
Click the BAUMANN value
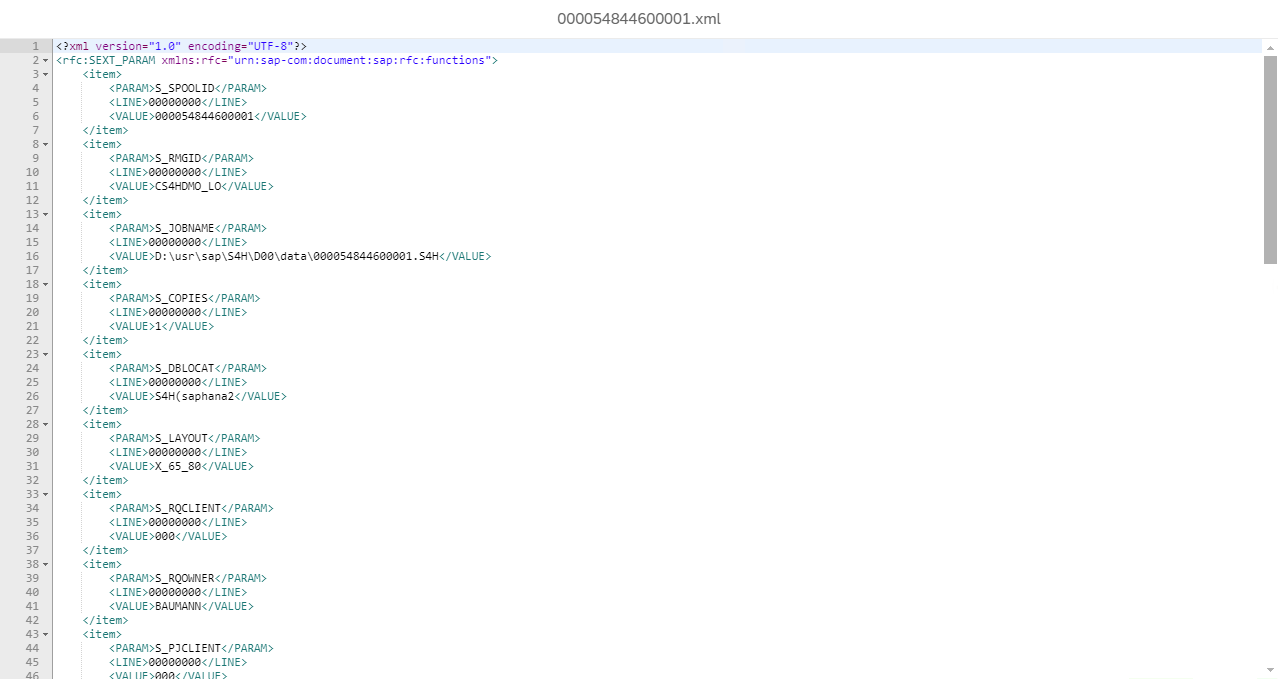178,606
